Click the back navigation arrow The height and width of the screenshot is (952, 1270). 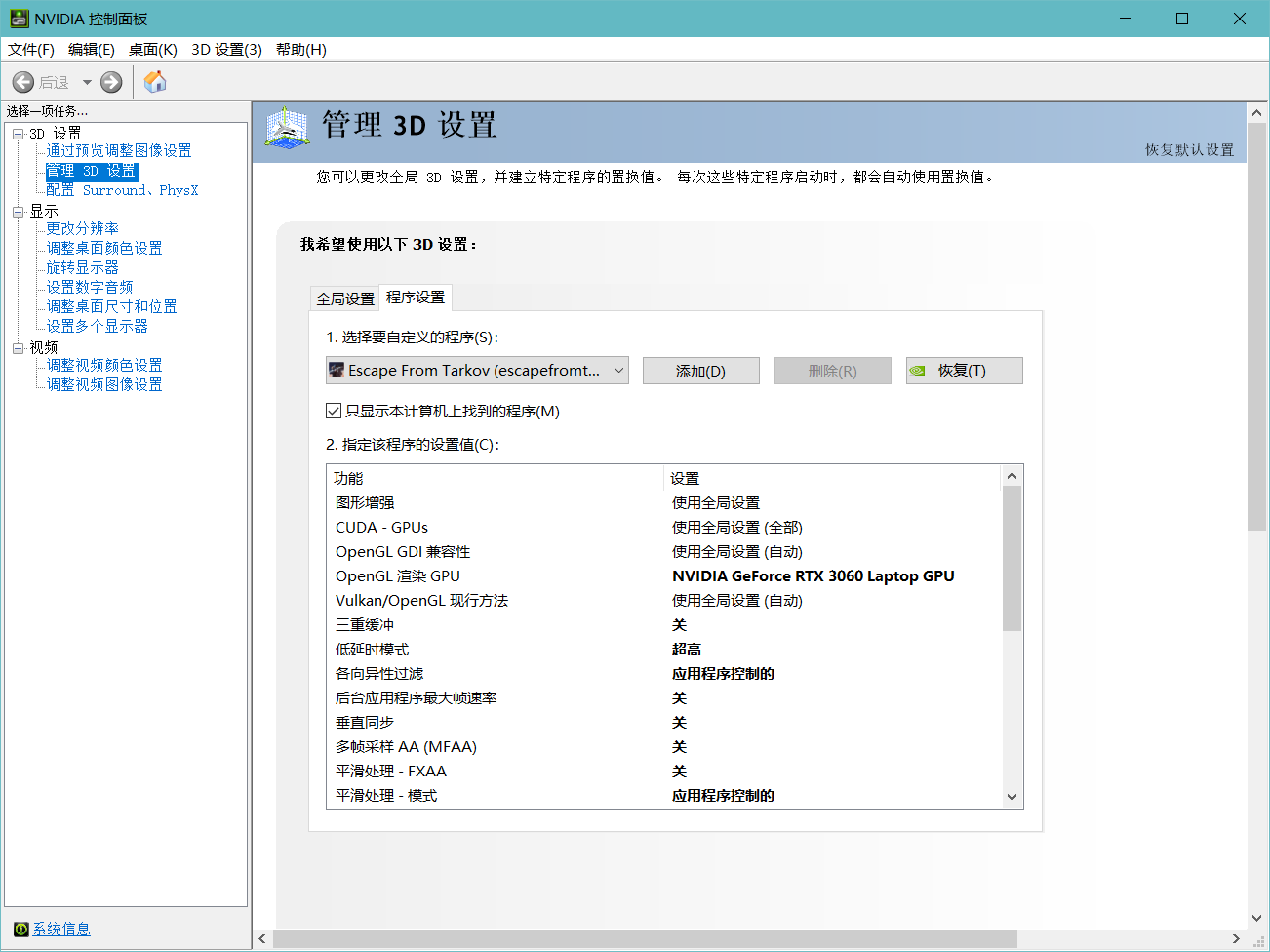coord(23,82)
